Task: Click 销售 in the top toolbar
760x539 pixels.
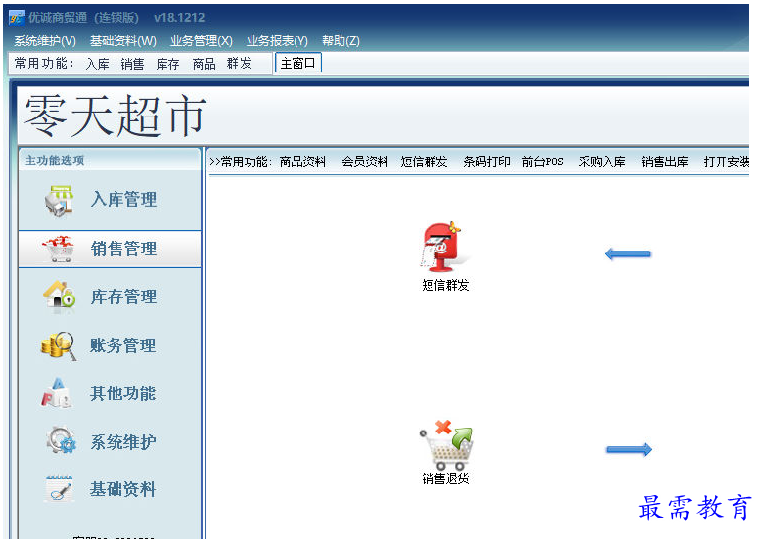Action: point(132,64)
